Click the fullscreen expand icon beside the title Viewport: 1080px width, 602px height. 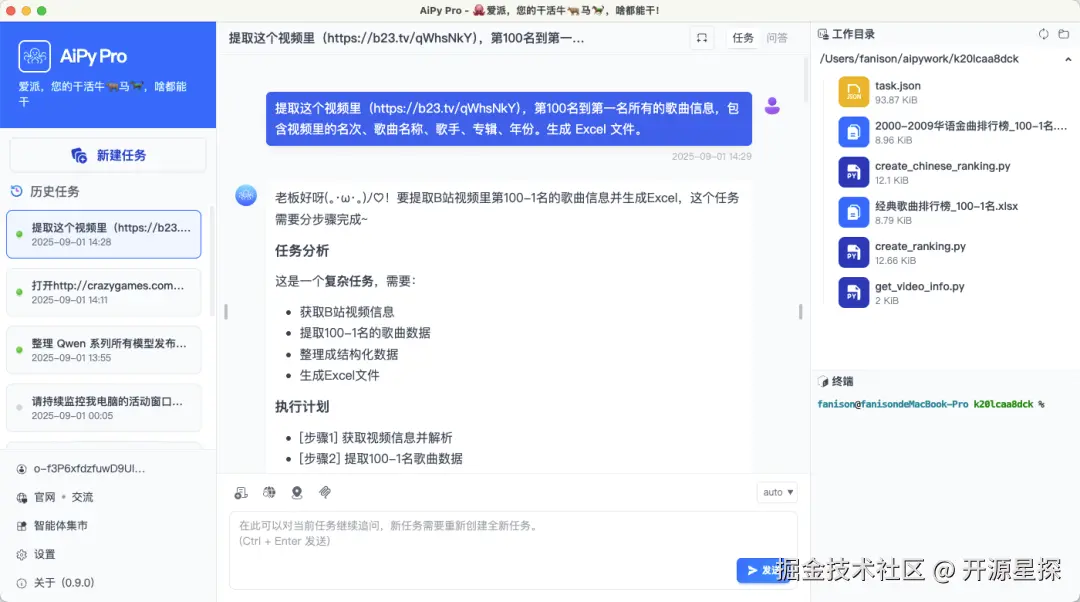[701, 37]
